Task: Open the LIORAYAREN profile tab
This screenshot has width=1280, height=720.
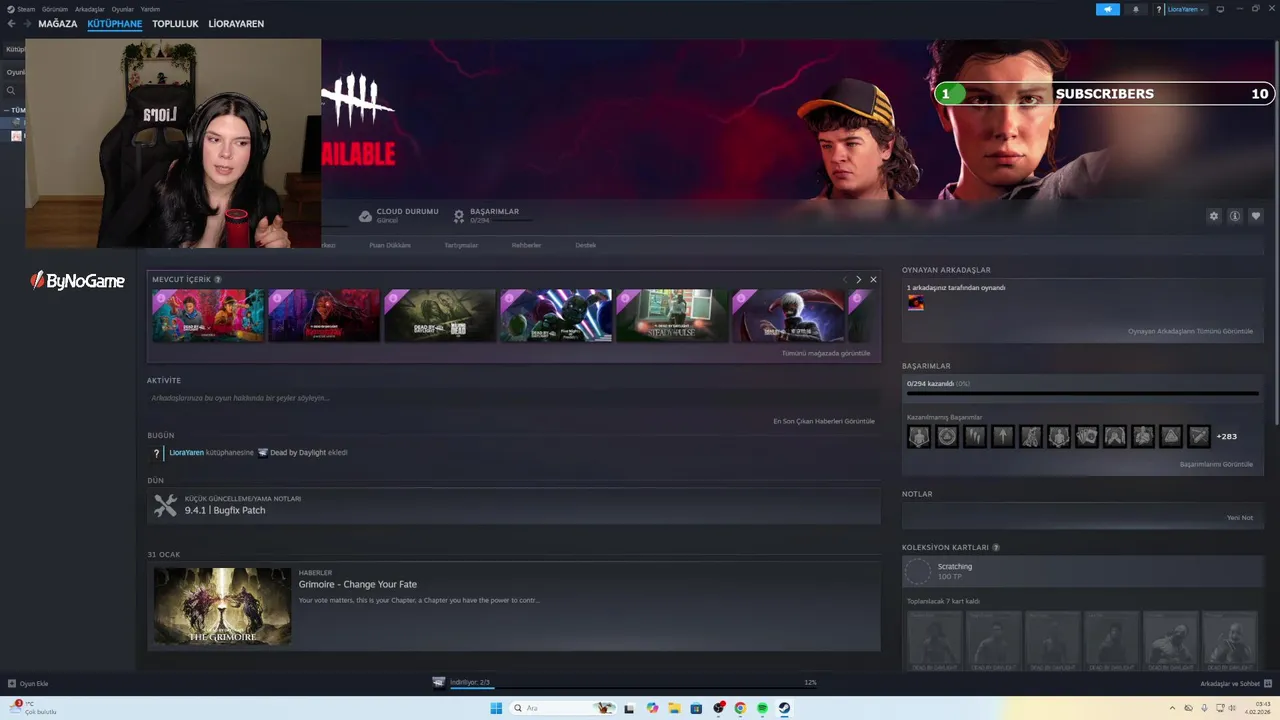Action: pyautogui.click(x=236, y=23)
